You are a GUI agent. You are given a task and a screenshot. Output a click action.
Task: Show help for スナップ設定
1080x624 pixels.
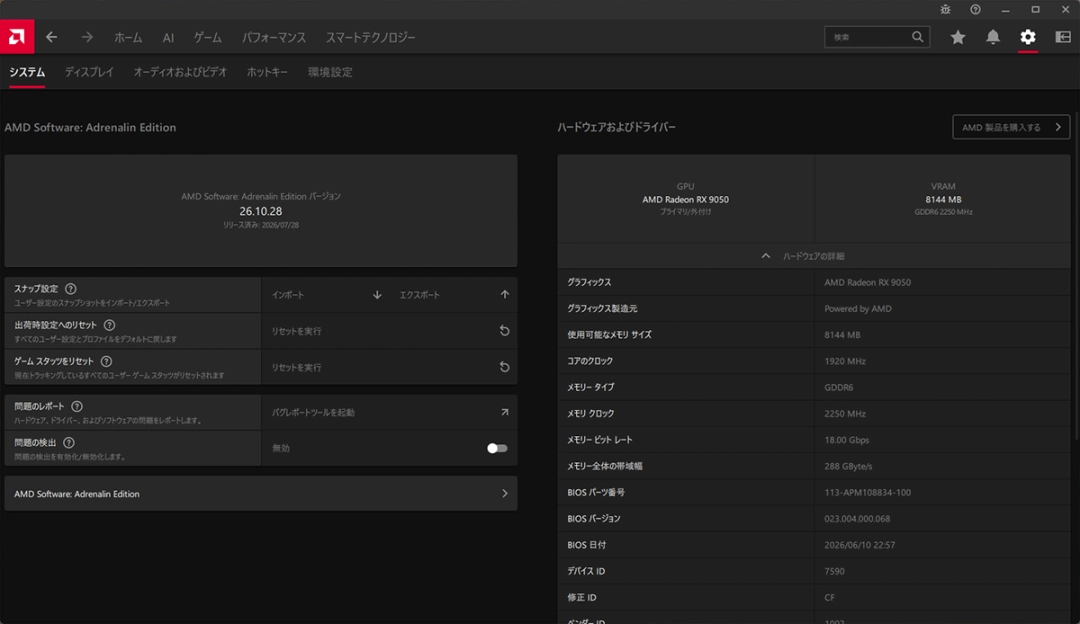[x=71, y=289]
